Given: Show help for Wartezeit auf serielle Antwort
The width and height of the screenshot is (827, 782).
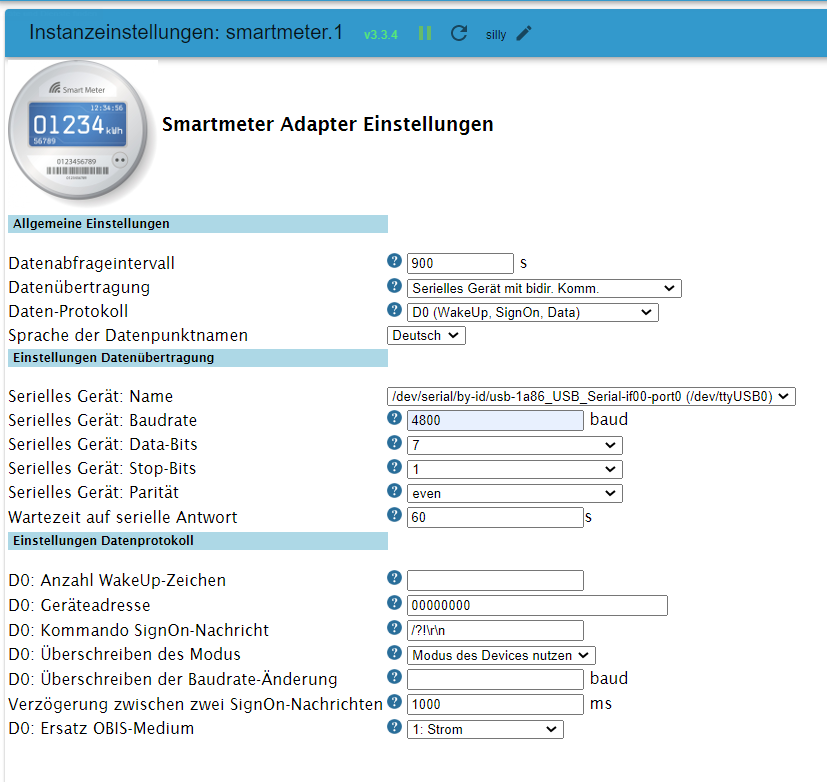Looking at the screenshot, I should tap(394, 514).
